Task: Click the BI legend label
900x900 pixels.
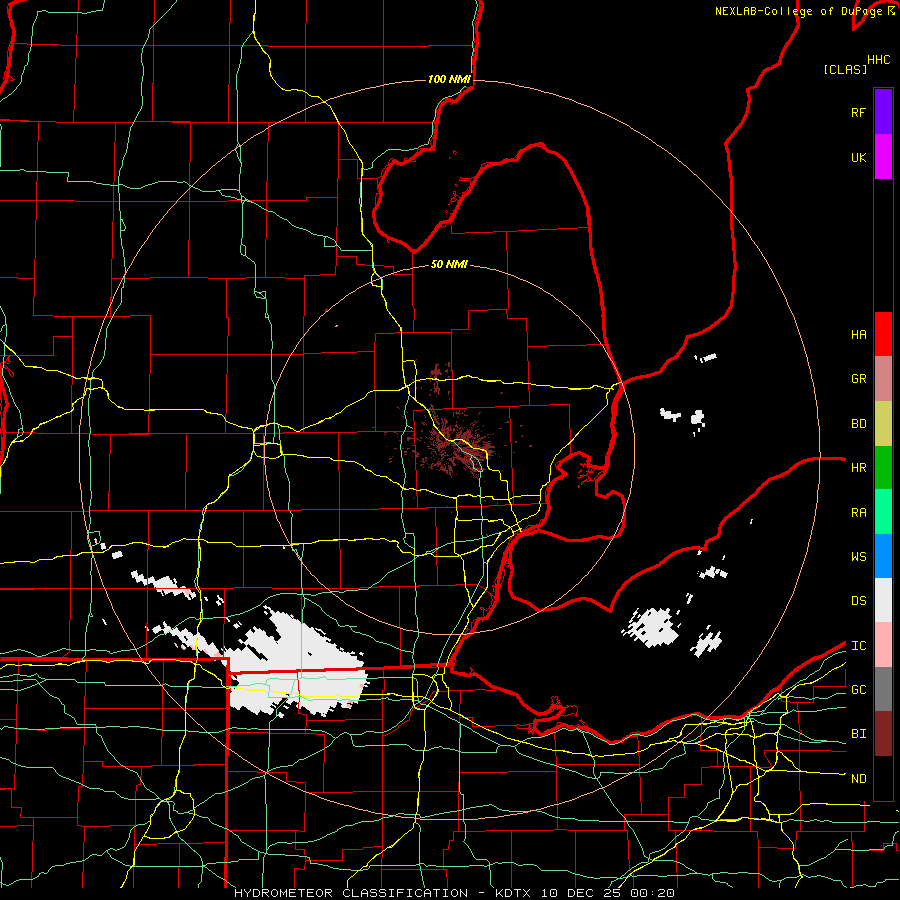Action: click(858, 734)
